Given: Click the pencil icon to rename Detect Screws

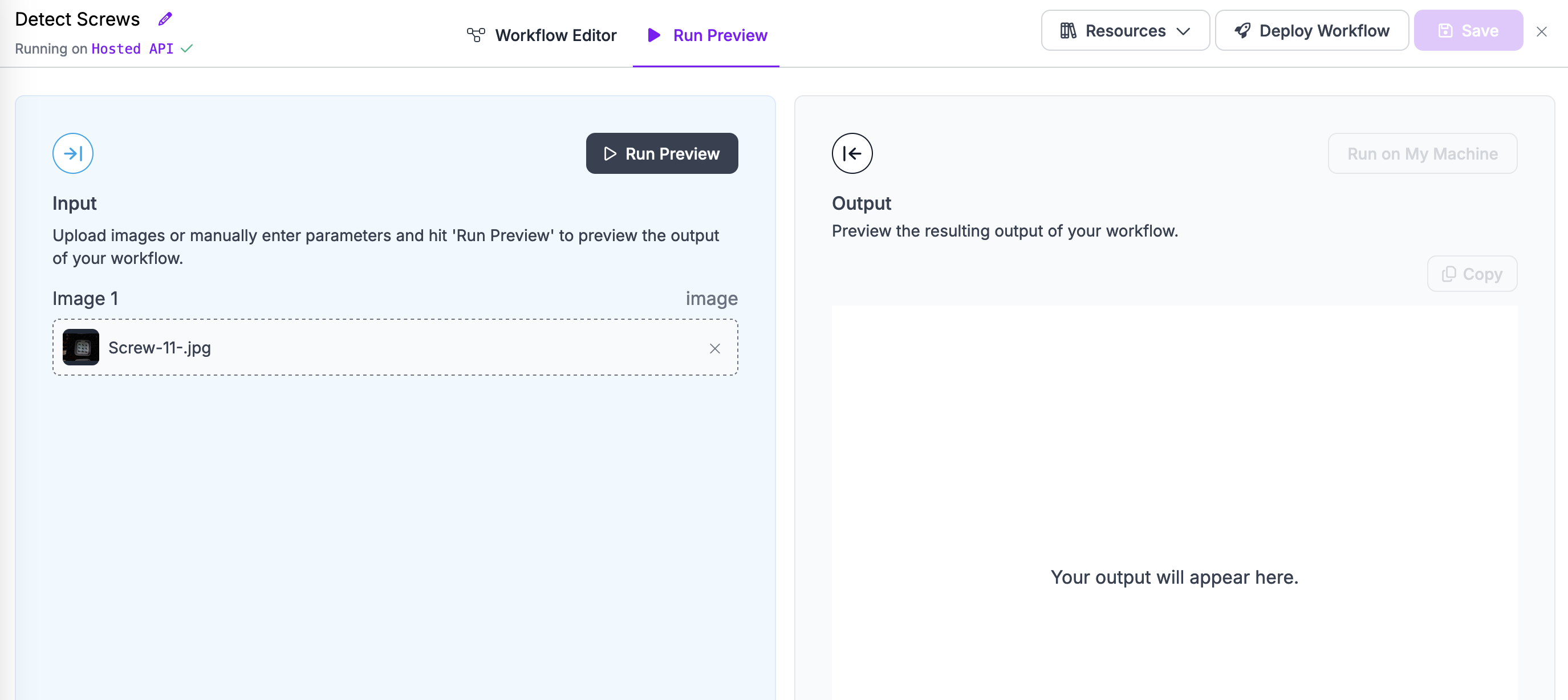Looking at the screenshot, I should click(164, 18).
